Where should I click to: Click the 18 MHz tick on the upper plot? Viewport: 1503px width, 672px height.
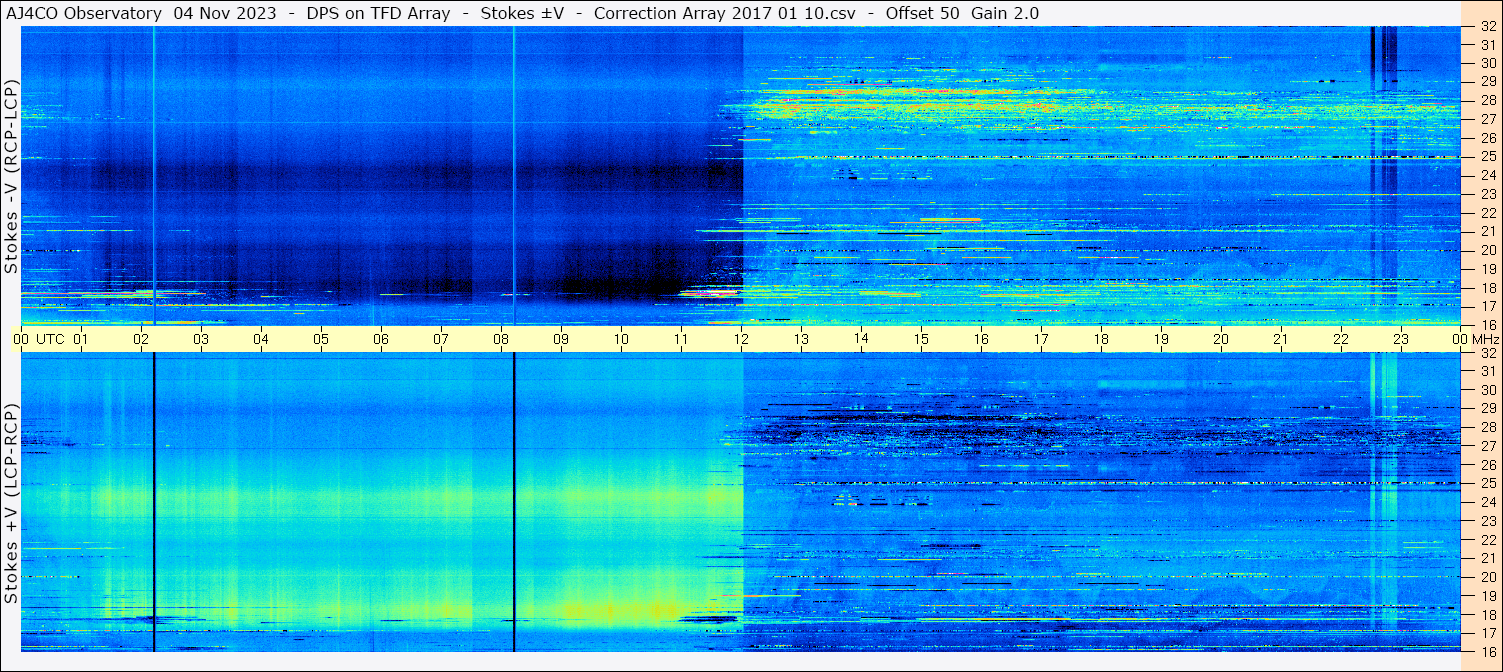tap(1487, 288)
